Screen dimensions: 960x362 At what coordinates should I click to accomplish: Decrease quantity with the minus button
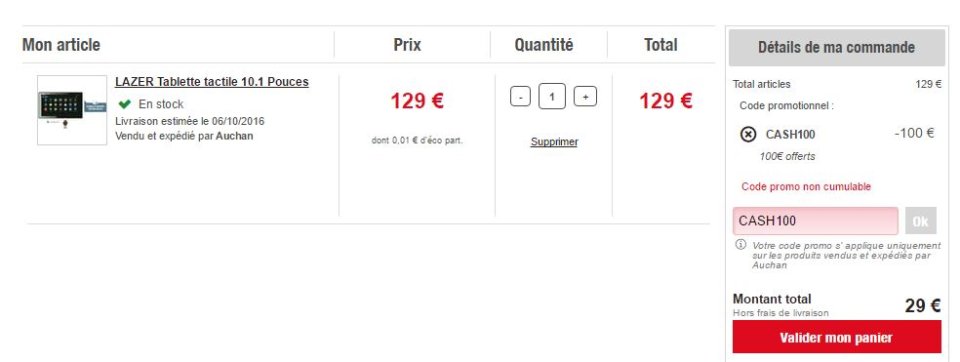click(x=520, y=97)
